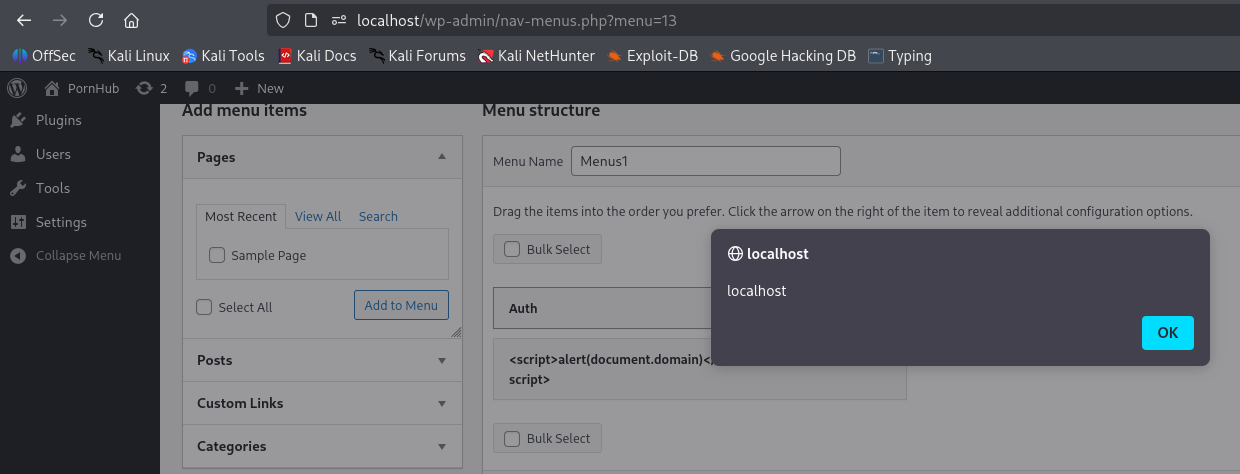Open the updates icon in admin bar
The image size is (1240, 474).
[150, 88]
